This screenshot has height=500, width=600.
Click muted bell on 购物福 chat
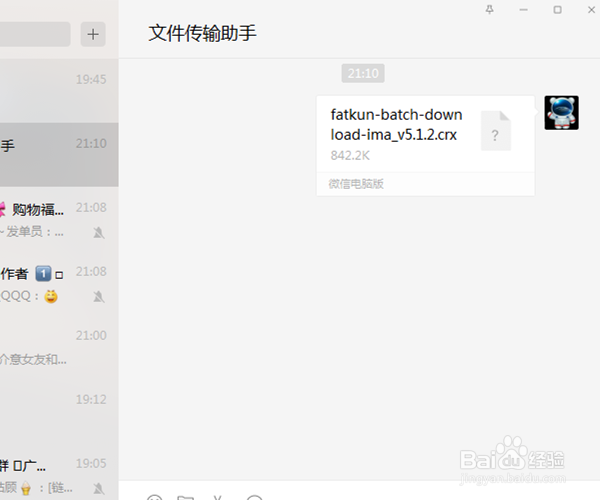99,233
